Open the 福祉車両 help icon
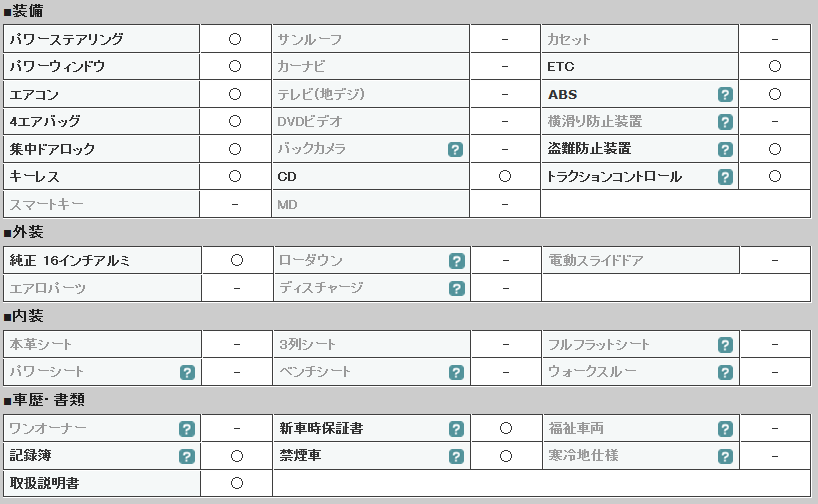This screenshot has height=504, width=818. coord(725,429)
